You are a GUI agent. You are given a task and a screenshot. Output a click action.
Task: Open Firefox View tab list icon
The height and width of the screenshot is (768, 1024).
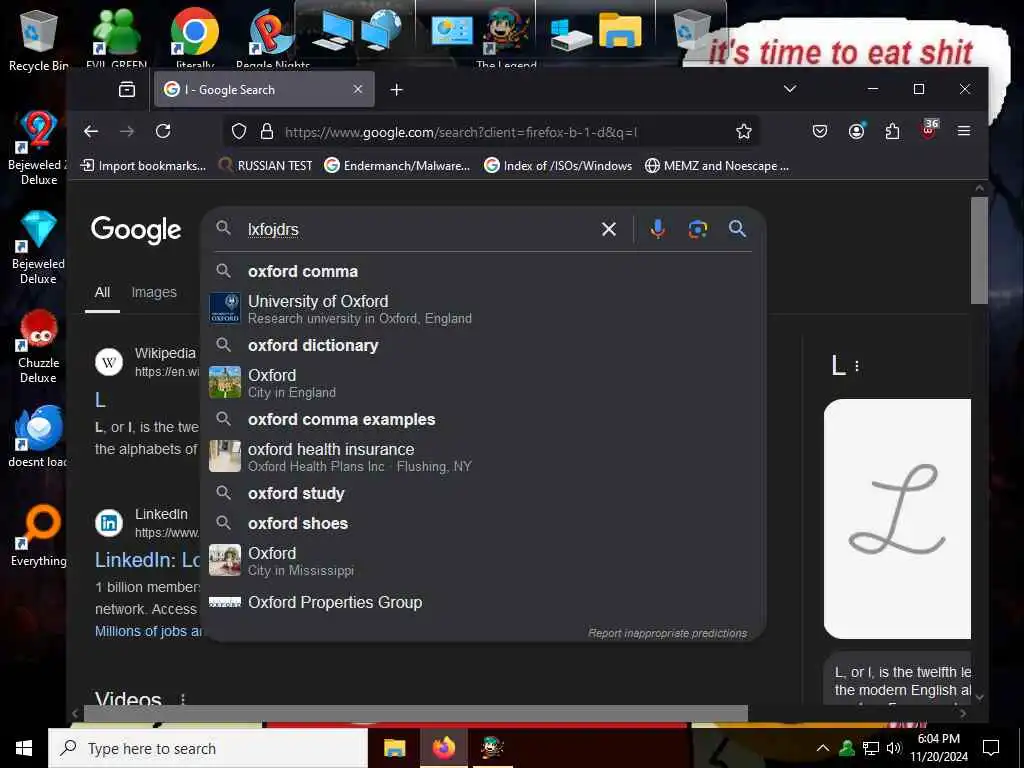tap(127, 89)
